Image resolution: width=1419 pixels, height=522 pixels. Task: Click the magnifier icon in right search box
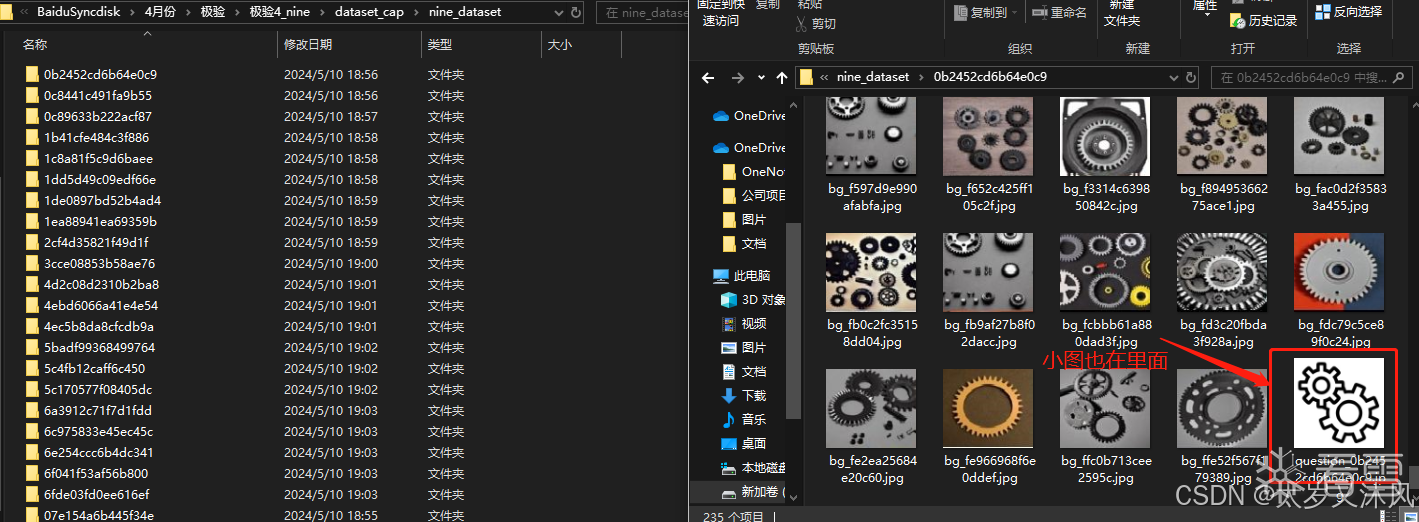1397,77
